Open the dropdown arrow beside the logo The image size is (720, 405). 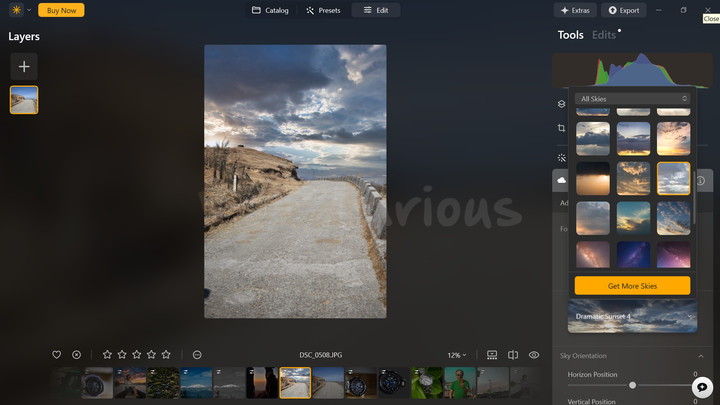(x=29, y=10)
